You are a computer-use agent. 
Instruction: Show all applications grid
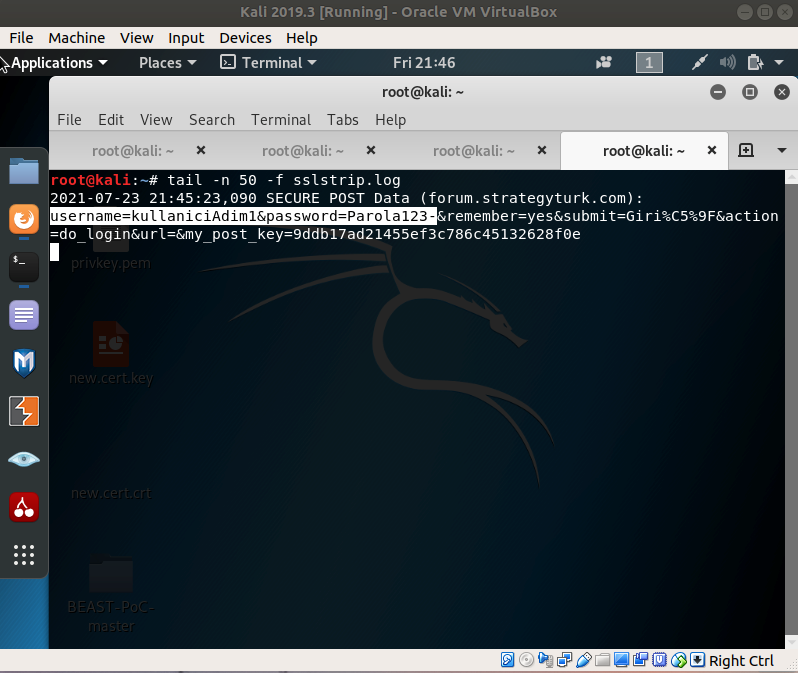pyautogui.click(x=23, y=555)
